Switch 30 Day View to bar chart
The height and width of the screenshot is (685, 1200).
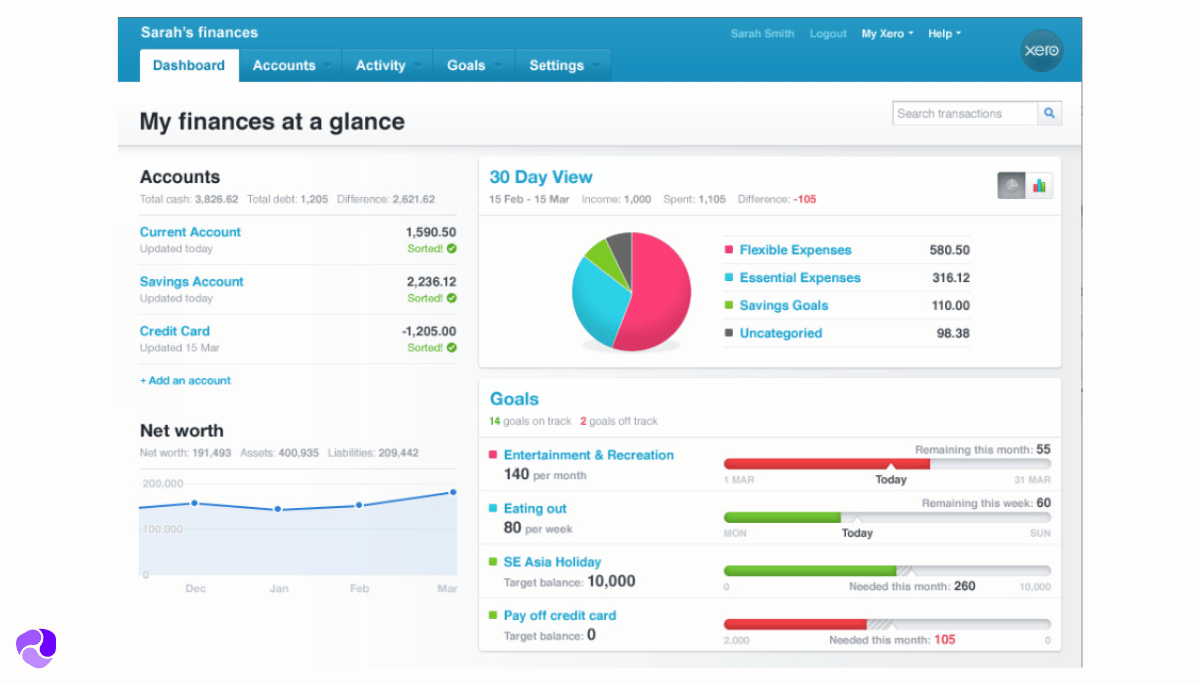pos(1039,185)
